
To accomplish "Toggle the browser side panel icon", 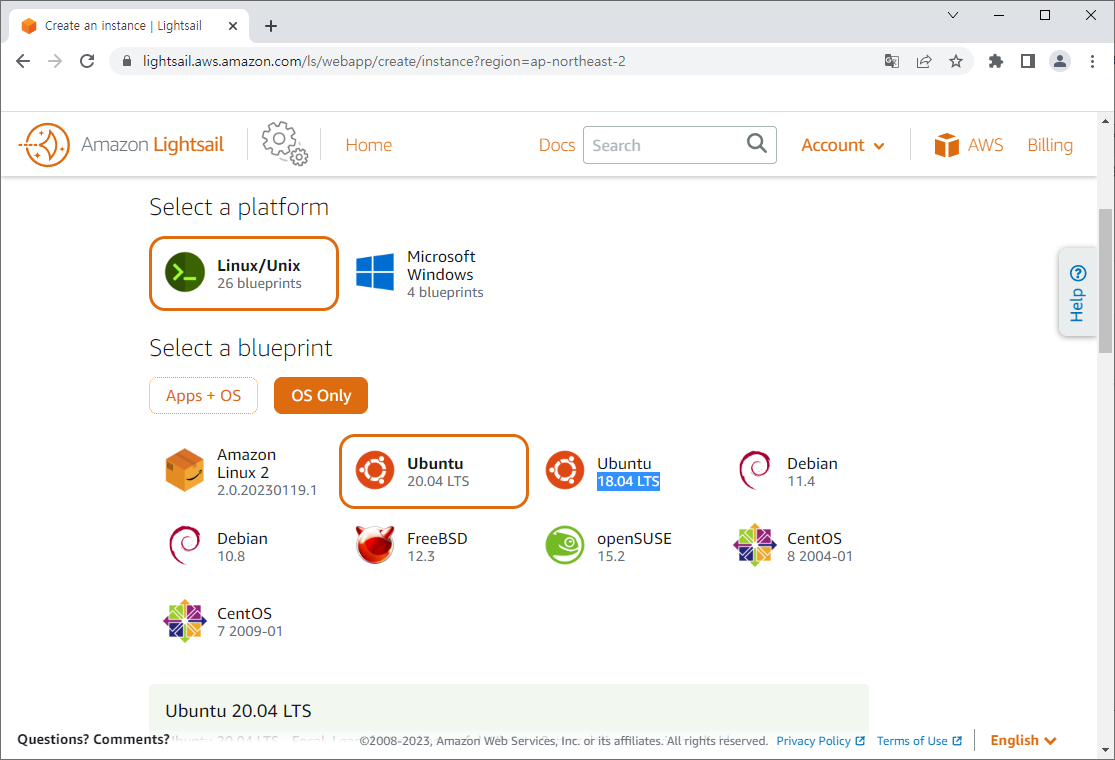I will 1028,61.
